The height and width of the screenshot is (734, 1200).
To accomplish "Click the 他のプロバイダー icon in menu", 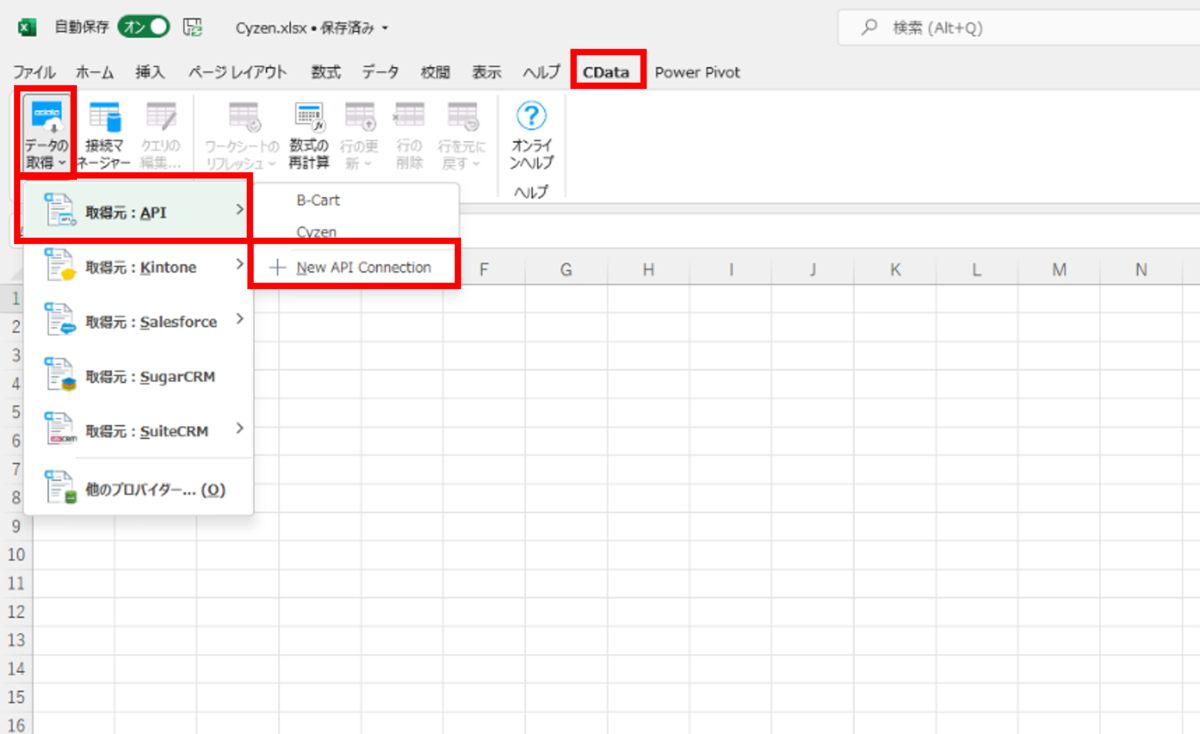I will pos(60,489).
